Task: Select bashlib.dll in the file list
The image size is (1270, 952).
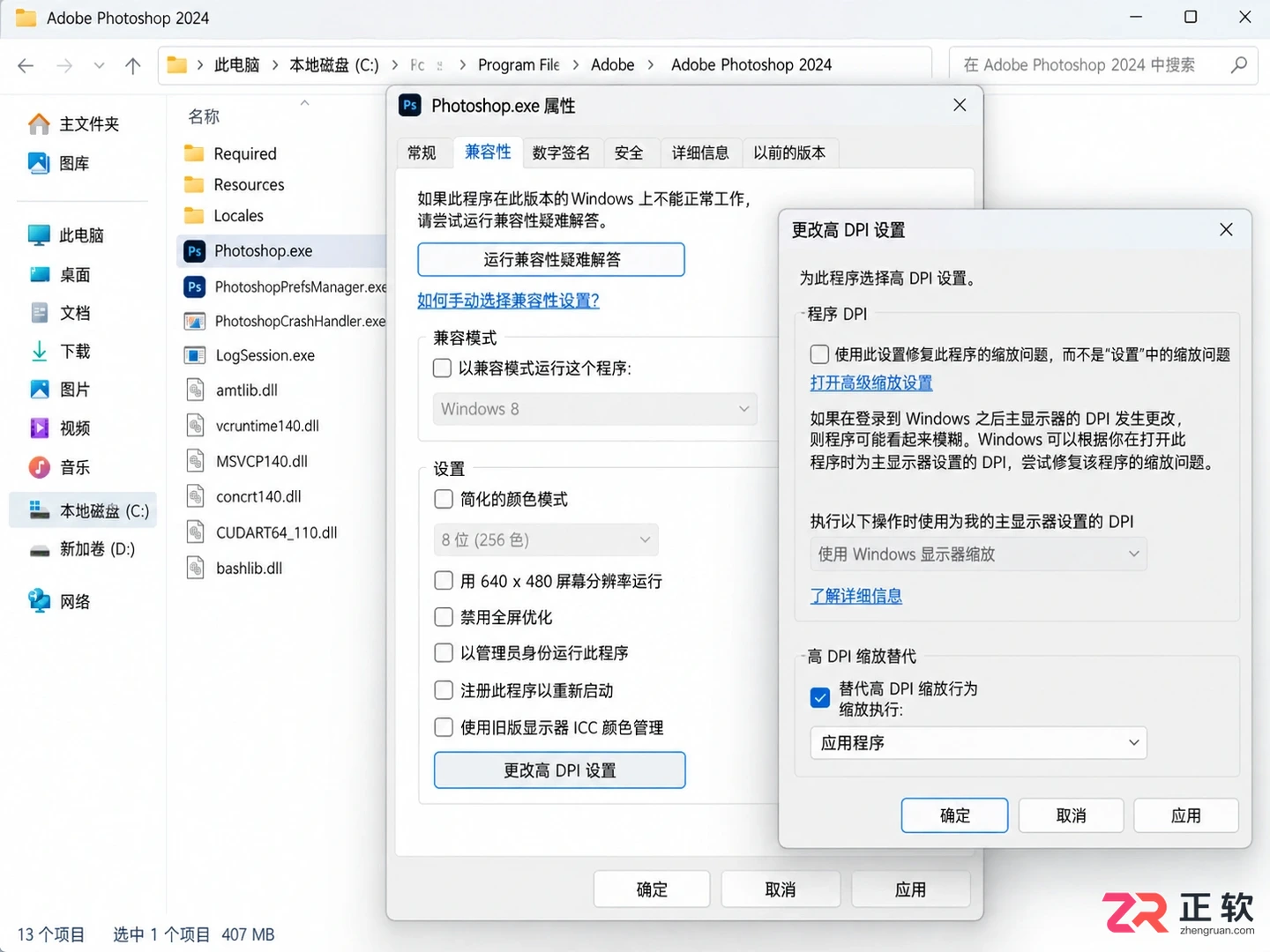Action: click(x=234, y=569)
